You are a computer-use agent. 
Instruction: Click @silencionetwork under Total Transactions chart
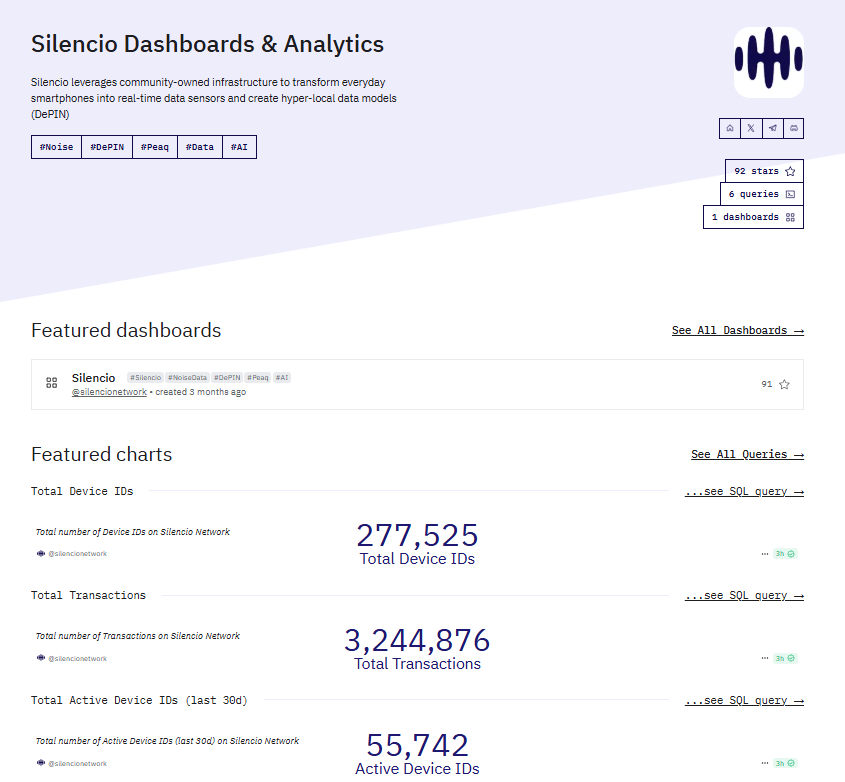coord(77,659)
